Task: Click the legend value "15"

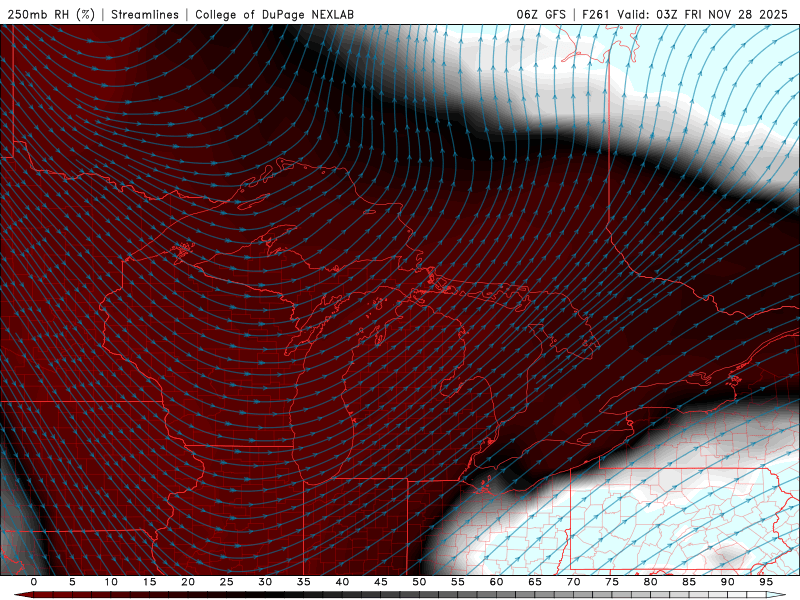Action: coord(149,582)
